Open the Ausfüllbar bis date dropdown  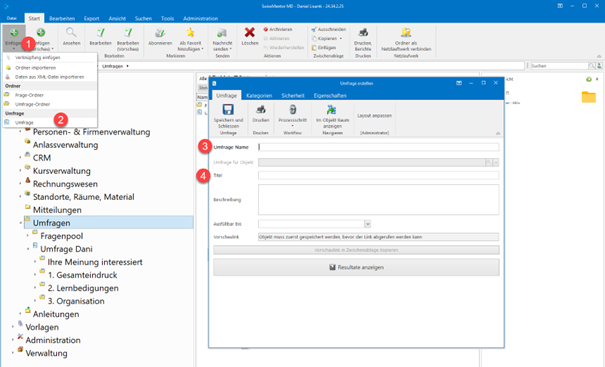pyautogui.click(x=367, y=224)
